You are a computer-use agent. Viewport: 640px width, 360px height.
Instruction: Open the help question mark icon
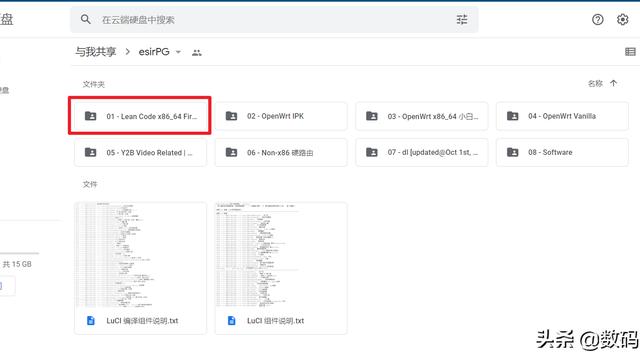click(598, 19)
